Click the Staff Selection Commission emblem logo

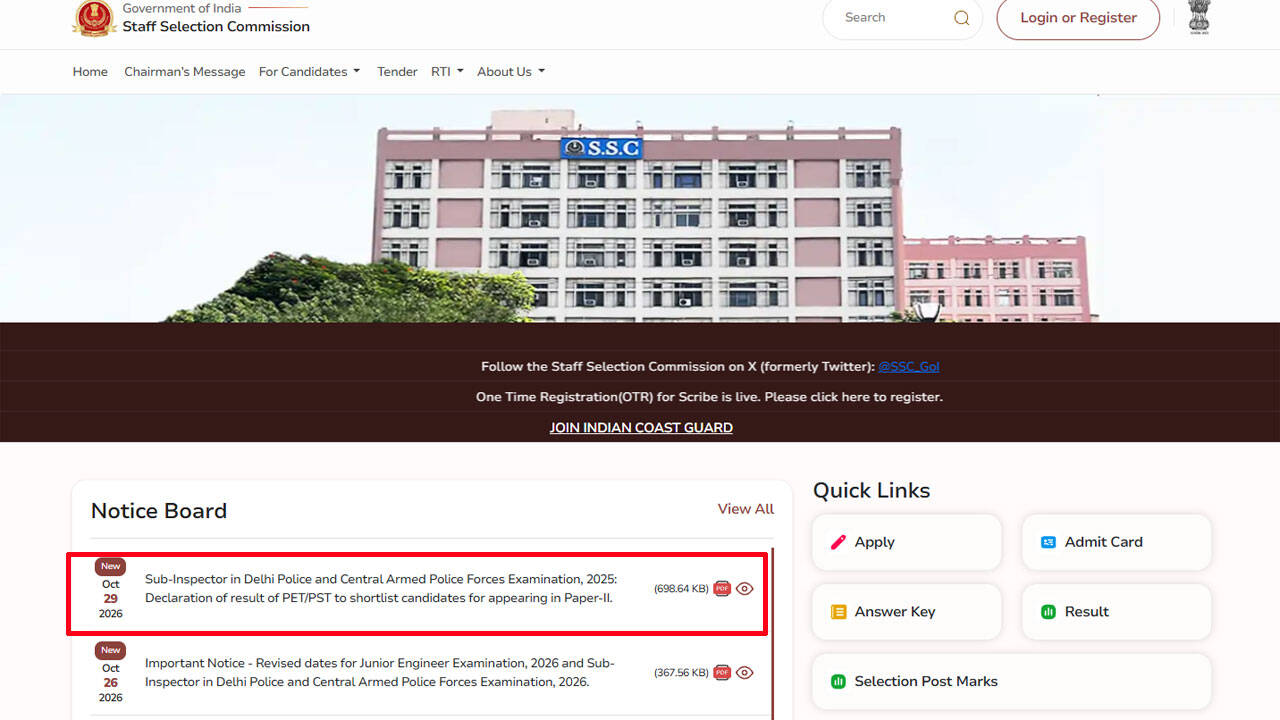(x=94, y=18)
